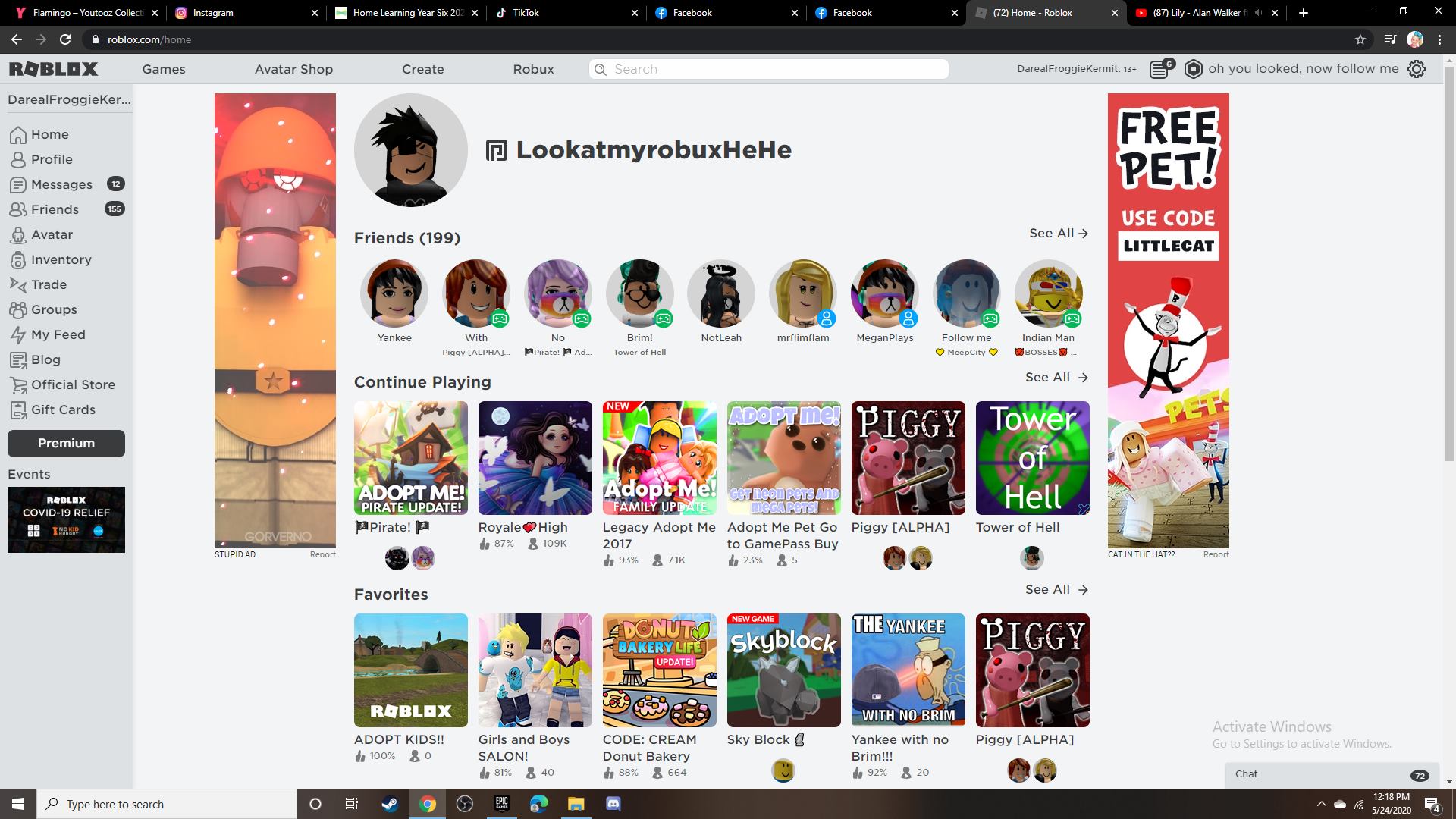Switch to the Home Learning Year Six tab
The width and height of the screenshot is (1456, 819).
click(x=407, y=13)
